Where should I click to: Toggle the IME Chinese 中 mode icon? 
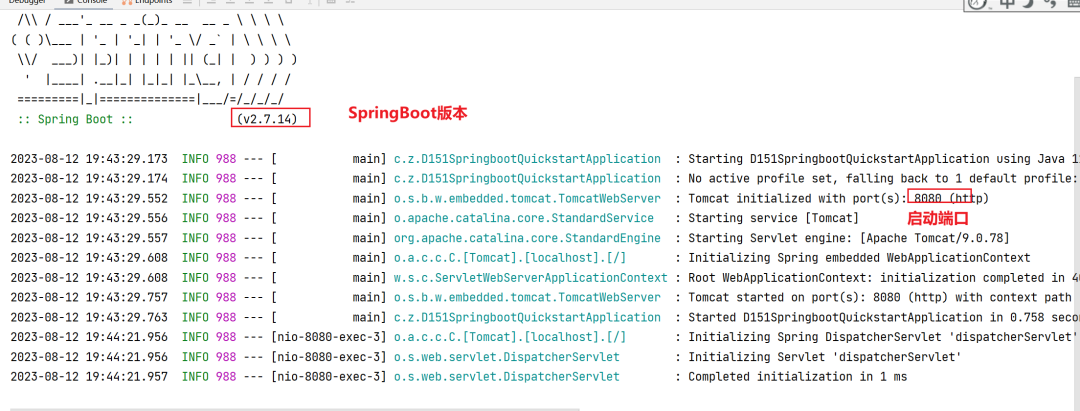1008,3
